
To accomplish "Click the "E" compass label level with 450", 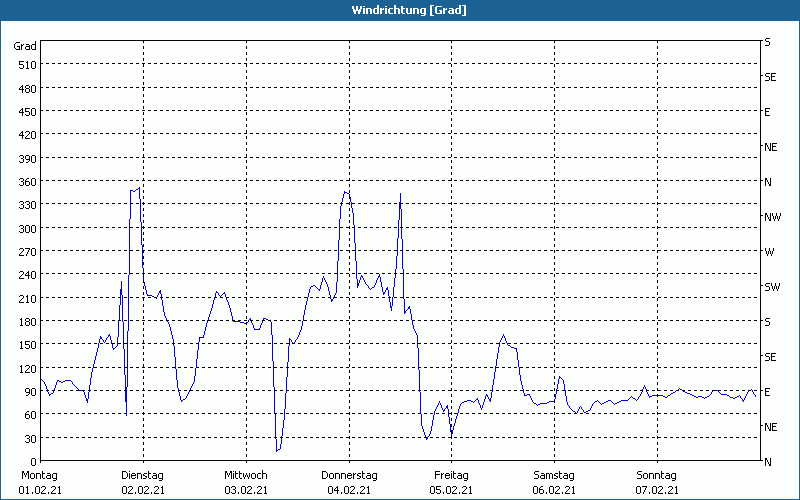I will [767, 112].
